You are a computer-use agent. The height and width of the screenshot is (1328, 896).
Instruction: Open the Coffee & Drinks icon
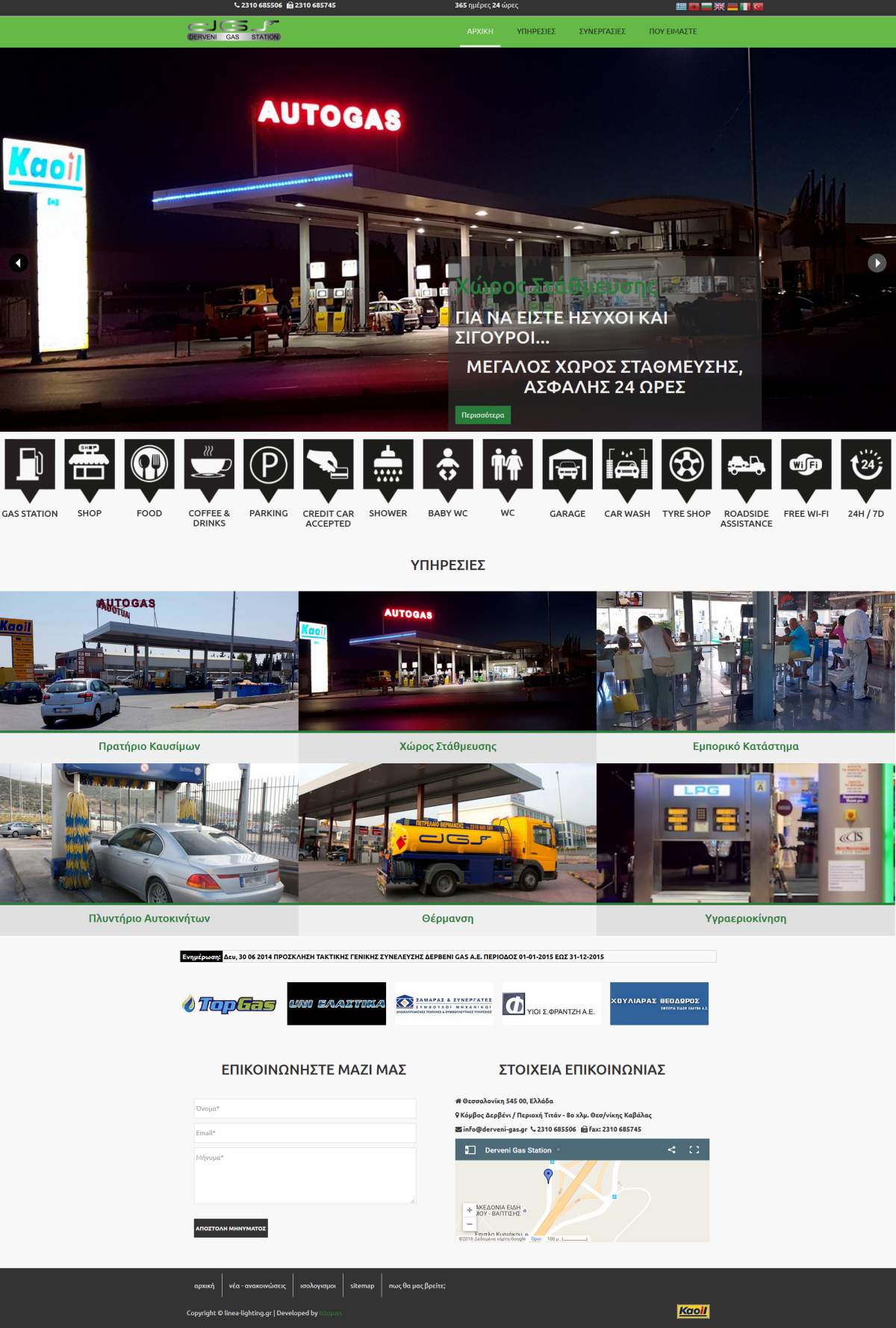pyautogui.click(x=209, y=471)
